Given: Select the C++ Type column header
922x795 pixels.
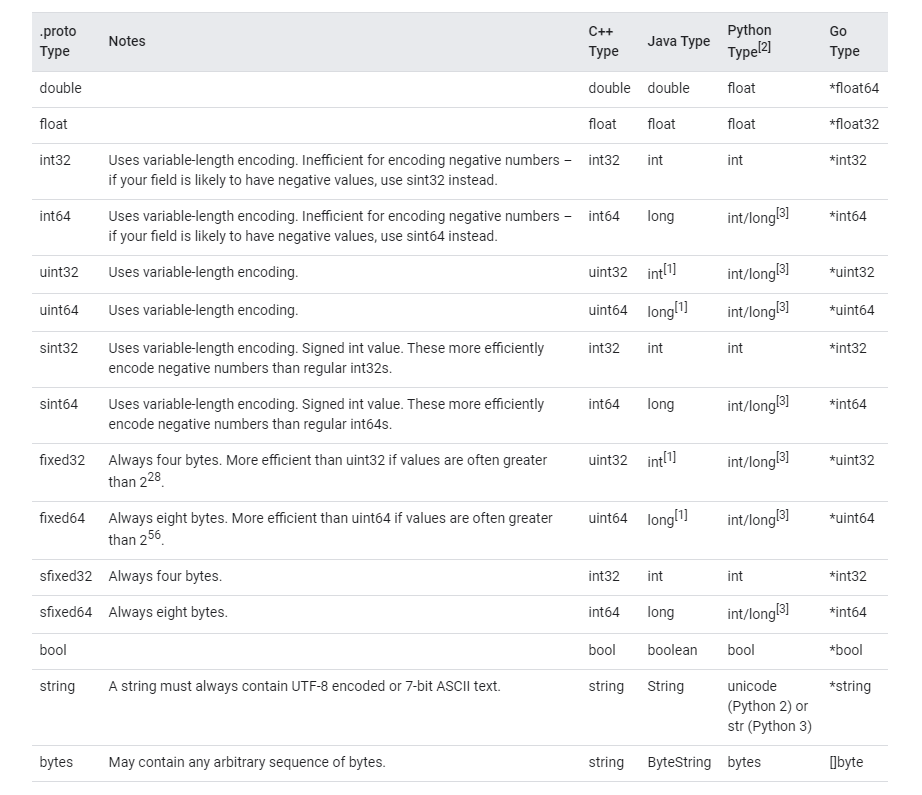Looking at the screenshot, I should click(x=603, y=41).
